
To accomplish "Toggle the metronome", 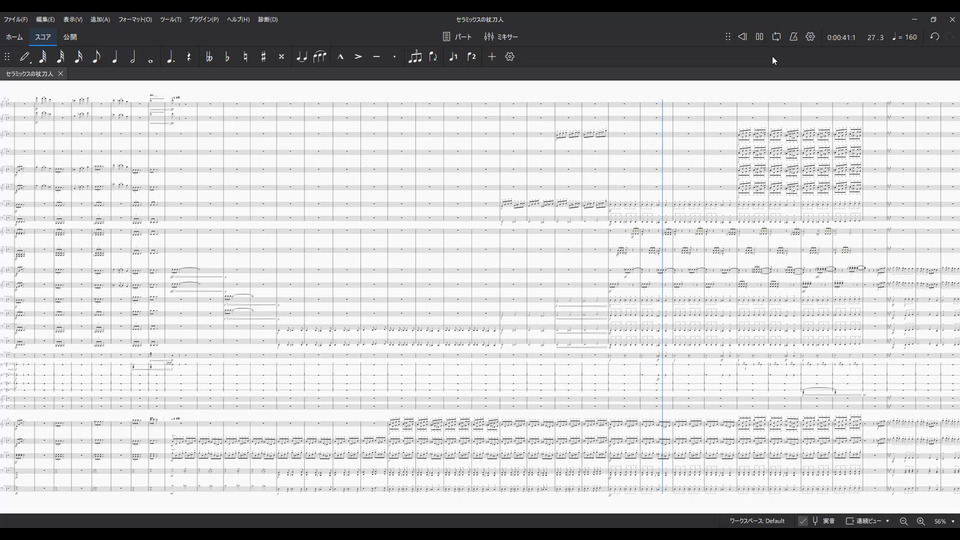I will click(x=793, y=37).
